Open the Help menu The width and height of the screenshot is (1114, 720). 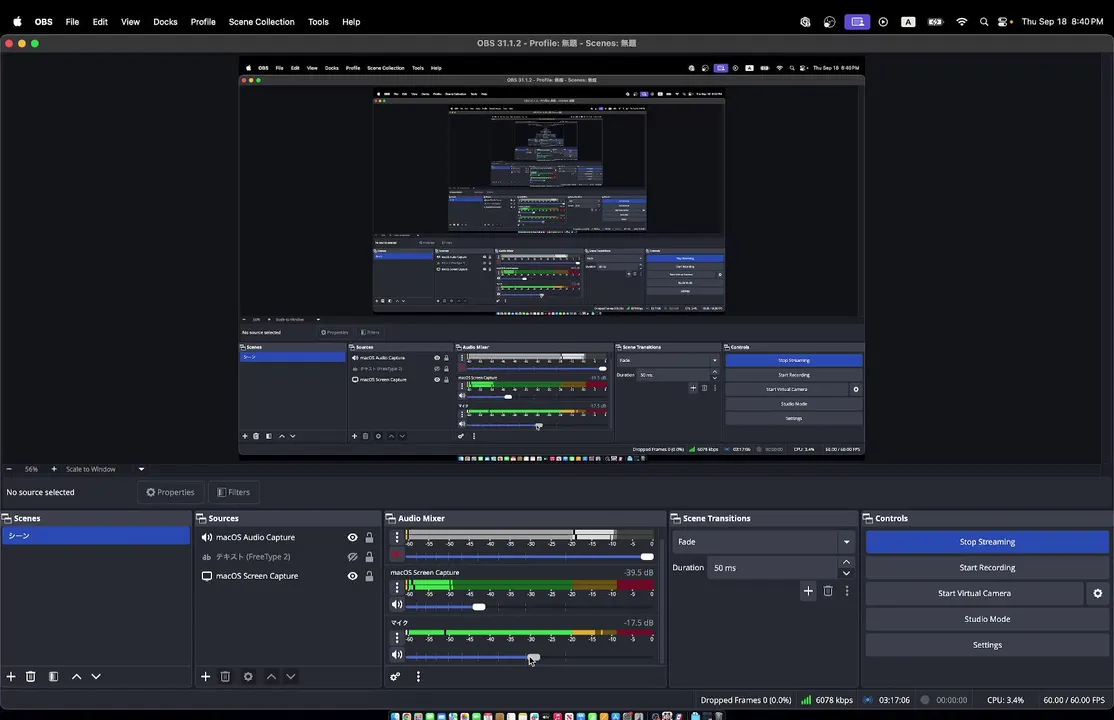(351, 22)
